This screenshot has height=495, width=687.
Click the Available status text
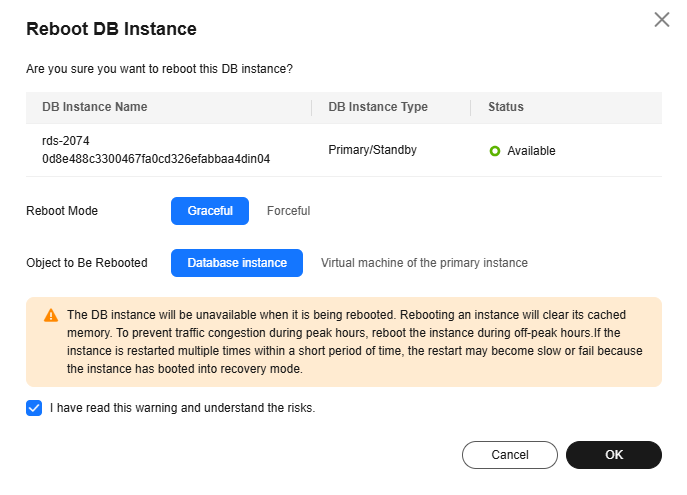[x=531, y=151]
